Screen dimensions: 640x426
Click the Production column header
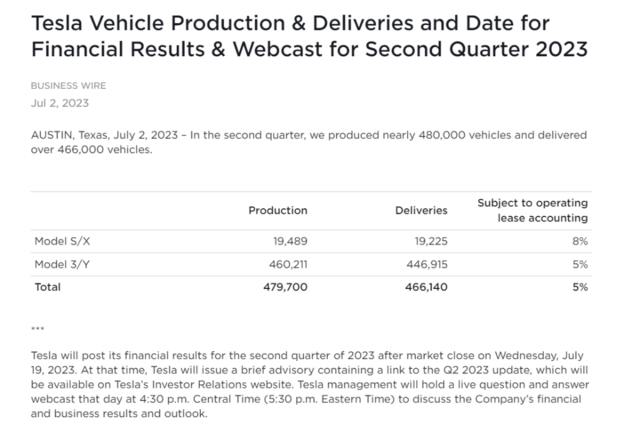[x=277, y=210]
